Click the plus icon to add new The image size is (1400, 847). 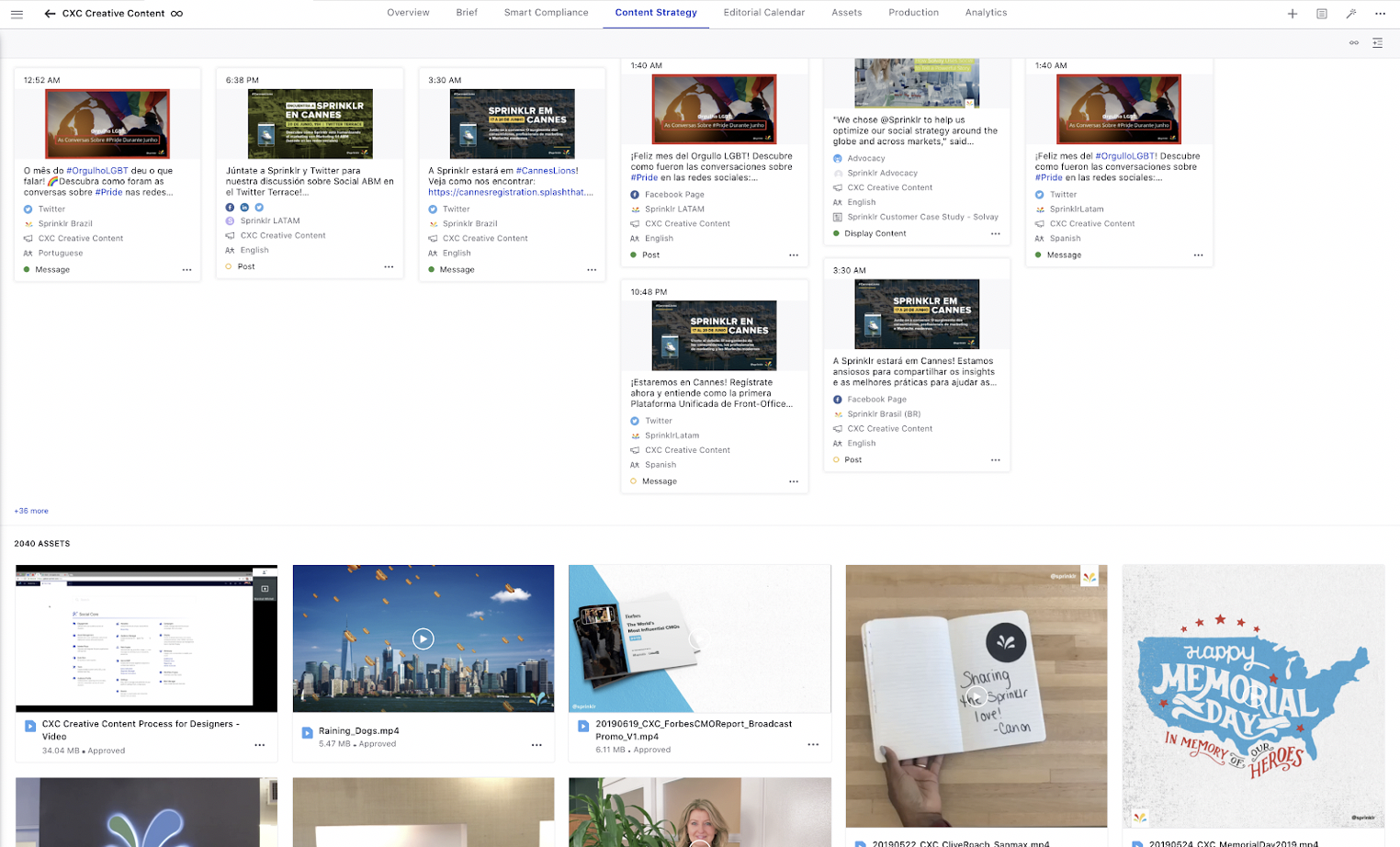(1293, 14)
